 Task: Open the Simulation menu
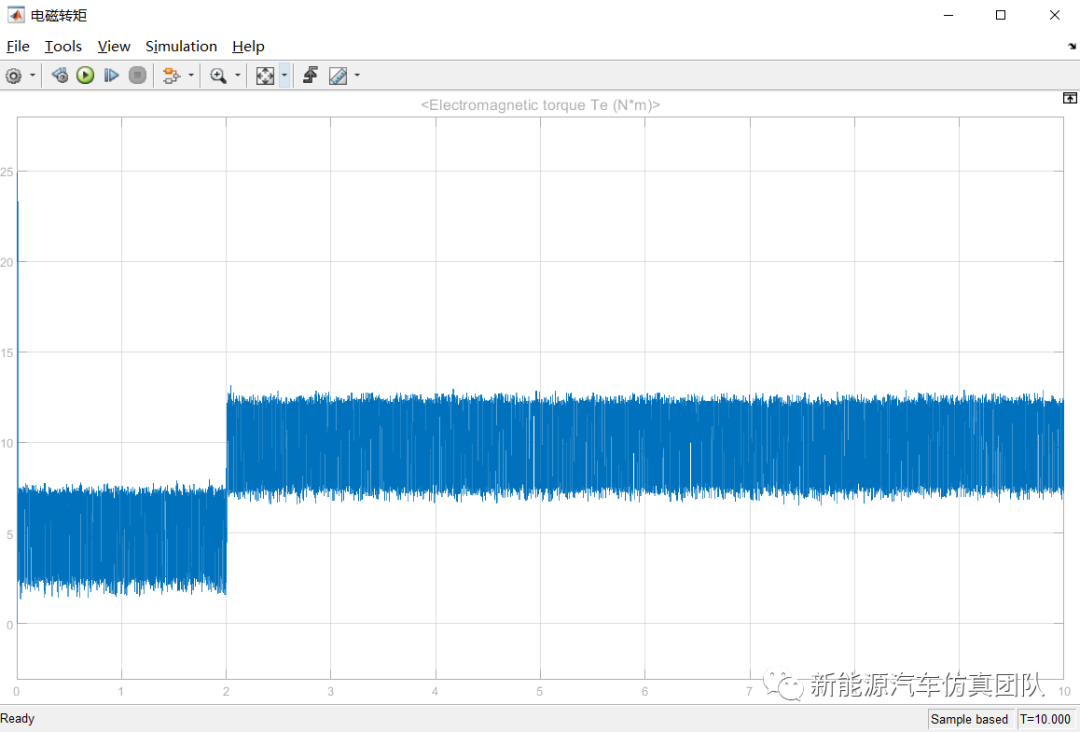[x=181, y=46]
